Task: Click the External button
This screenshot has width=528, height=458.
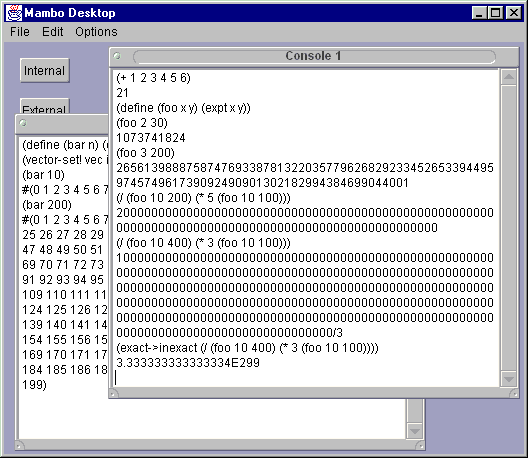Action: click(44, 106)
